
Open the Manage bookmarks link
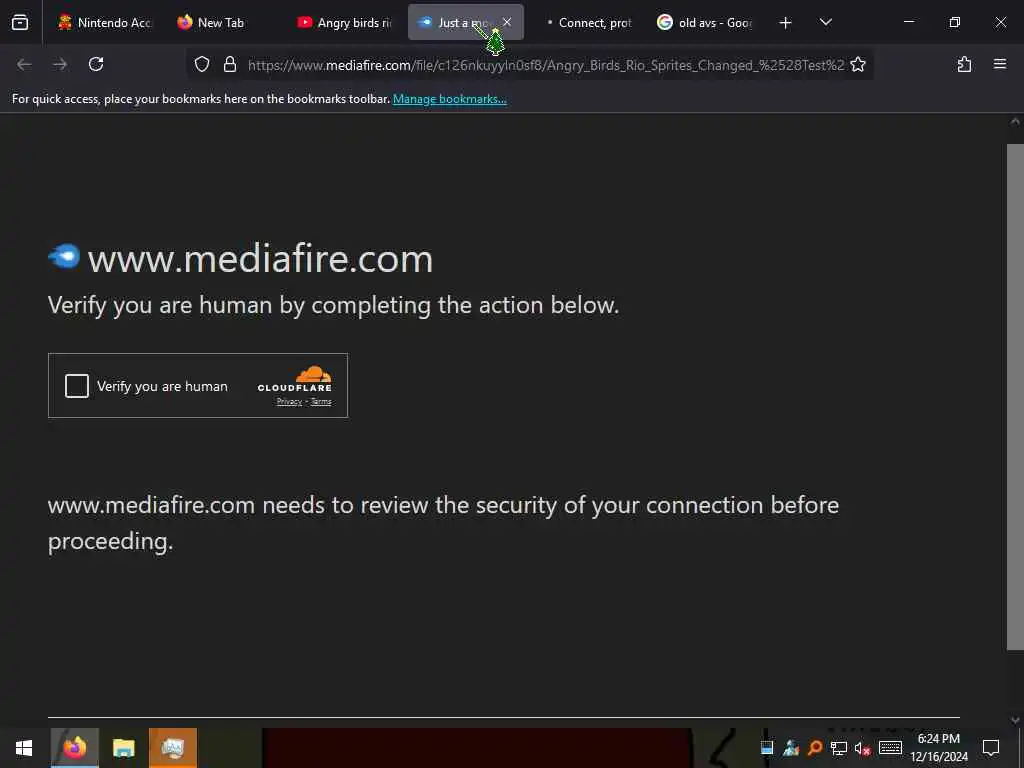pos(449,99)
